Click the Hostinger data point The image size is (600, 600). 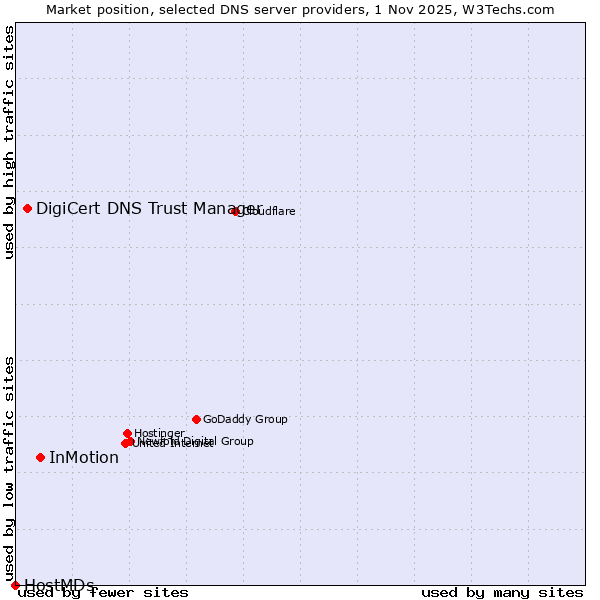pyautogui.click(x=128, y=433)
